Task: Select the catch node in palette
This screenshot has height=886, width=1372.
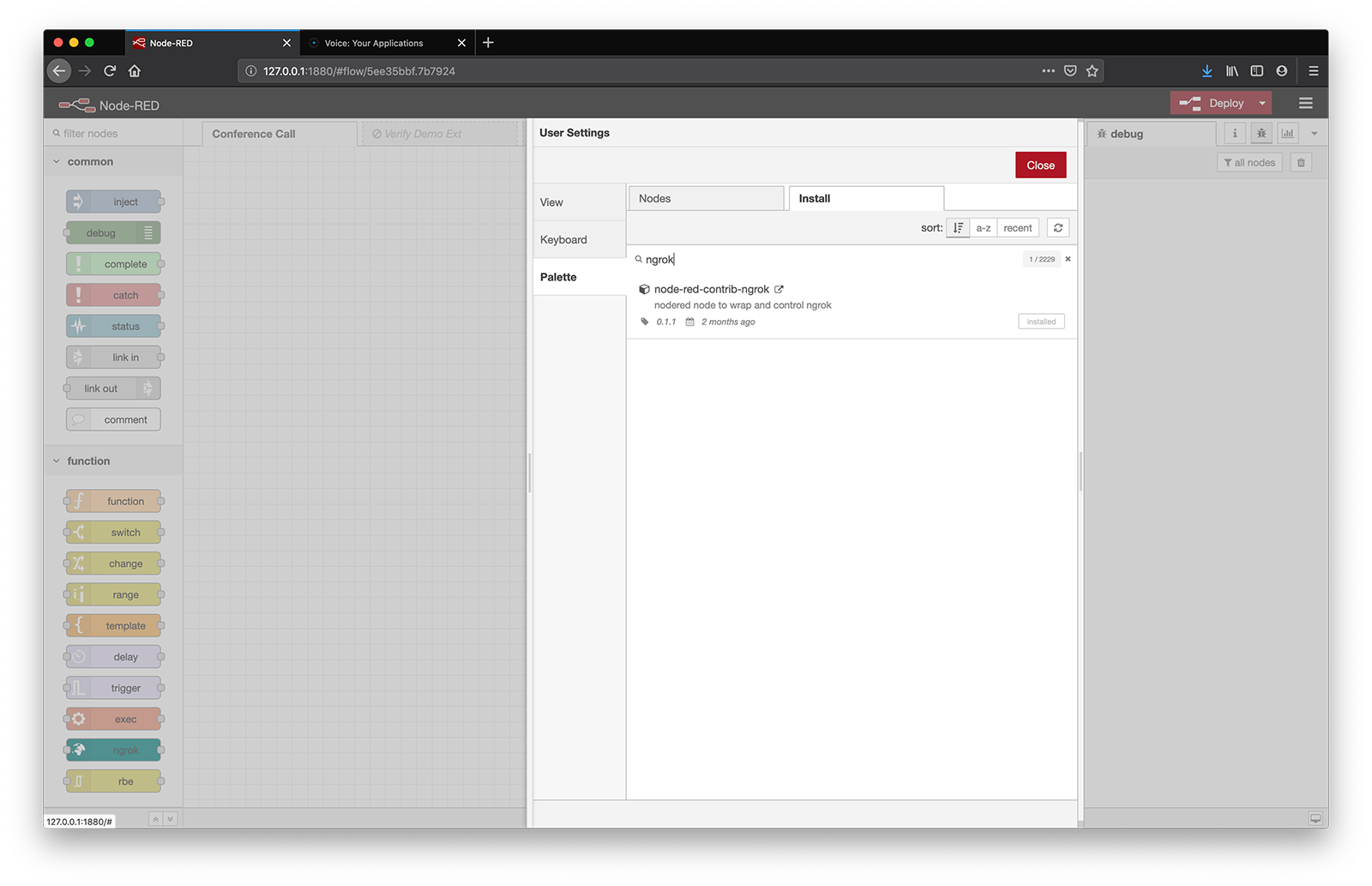Action: (113, 295)
